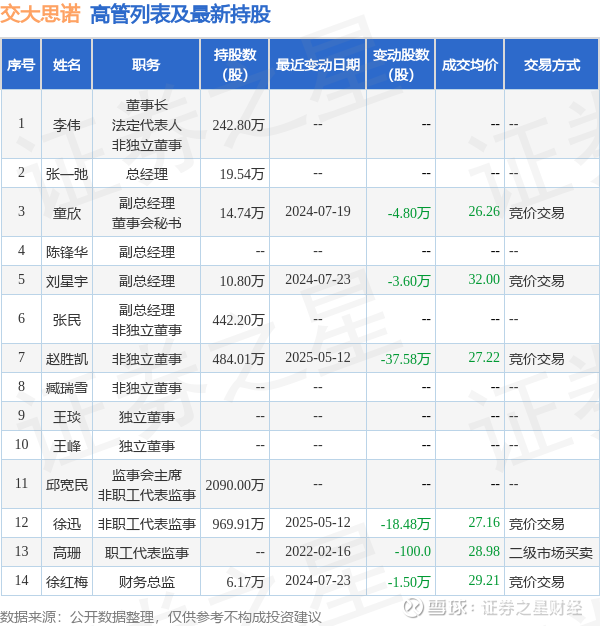Viewport: 600px width, 626px height.
Task: Click the name 徐迅
Action: point(67,523)
